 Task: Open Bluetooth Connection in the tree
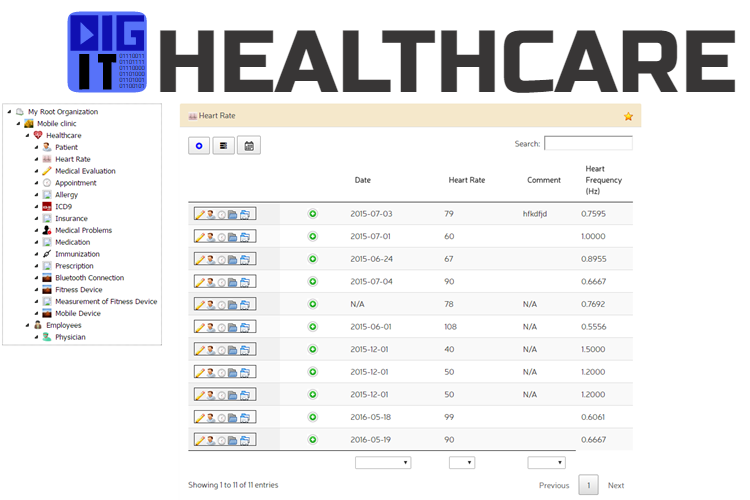(x=89, y=278)
